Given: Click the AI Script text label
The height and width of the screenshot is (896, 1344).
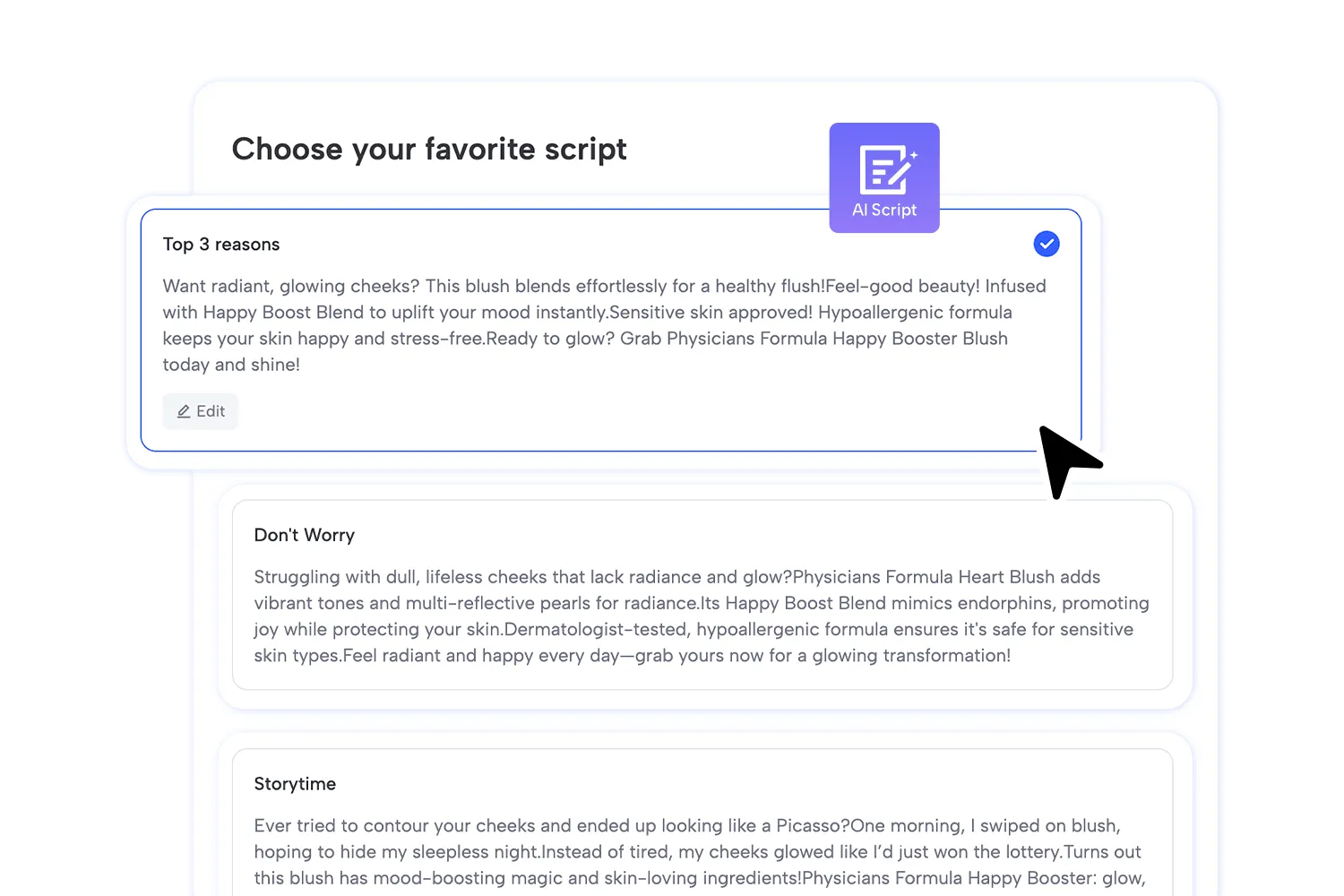Looking at the screenshot, I should [x=884, y=210].
